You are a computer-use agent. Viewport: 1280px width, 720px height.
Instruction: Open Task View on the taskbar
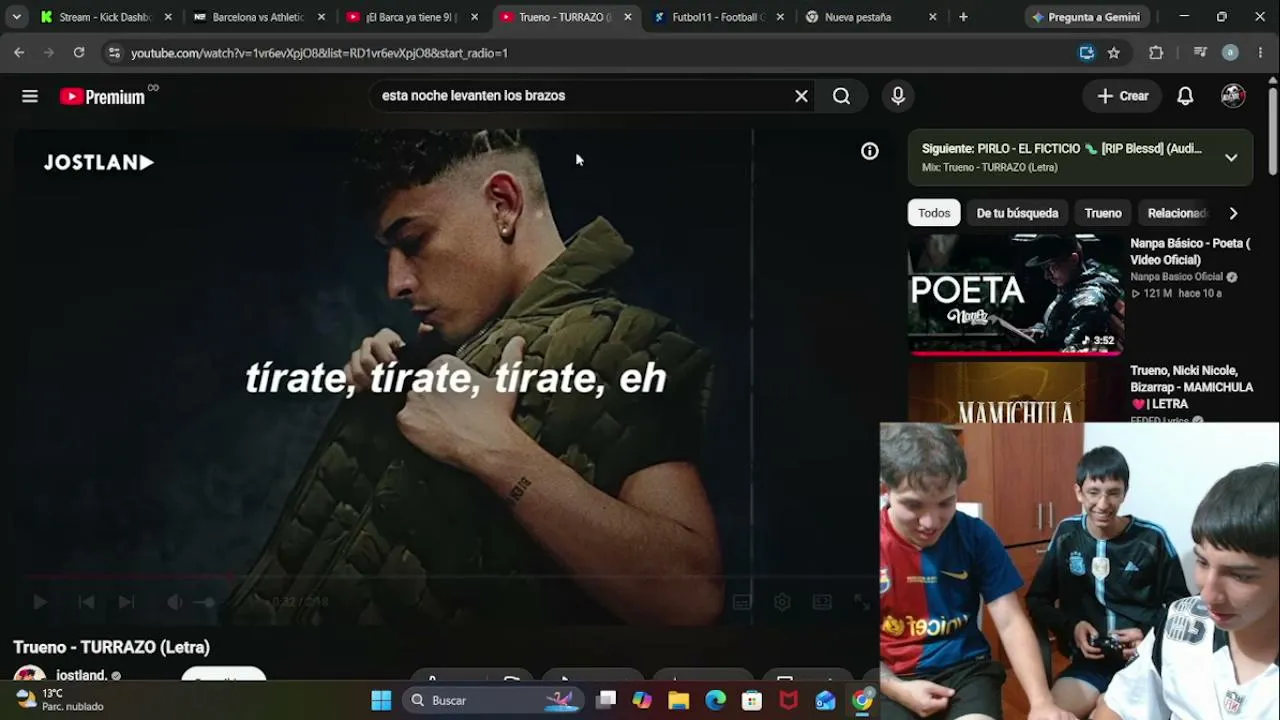coord(606,700)
